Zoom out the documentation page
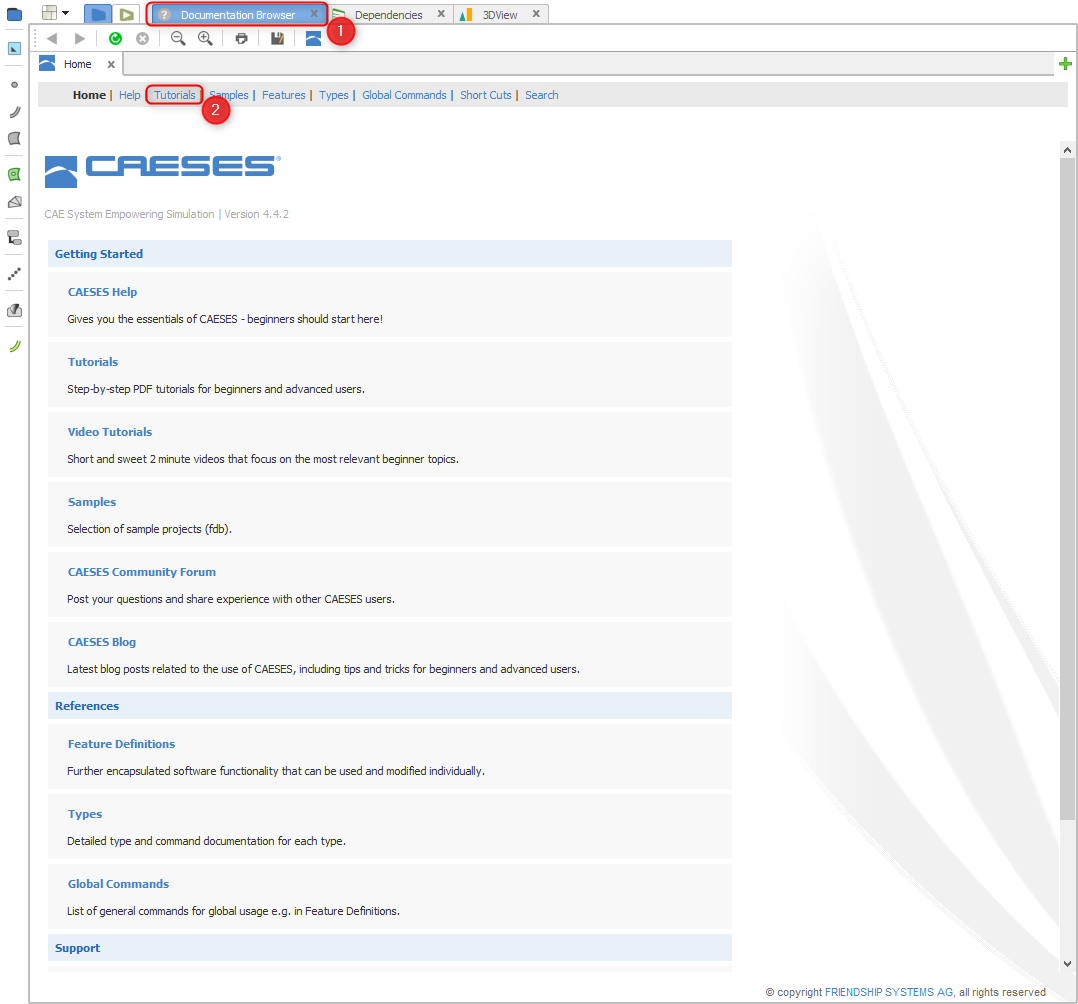The width and height of the screenshot is (1078, 1004). pyautogui.click(x=178, y=39)
